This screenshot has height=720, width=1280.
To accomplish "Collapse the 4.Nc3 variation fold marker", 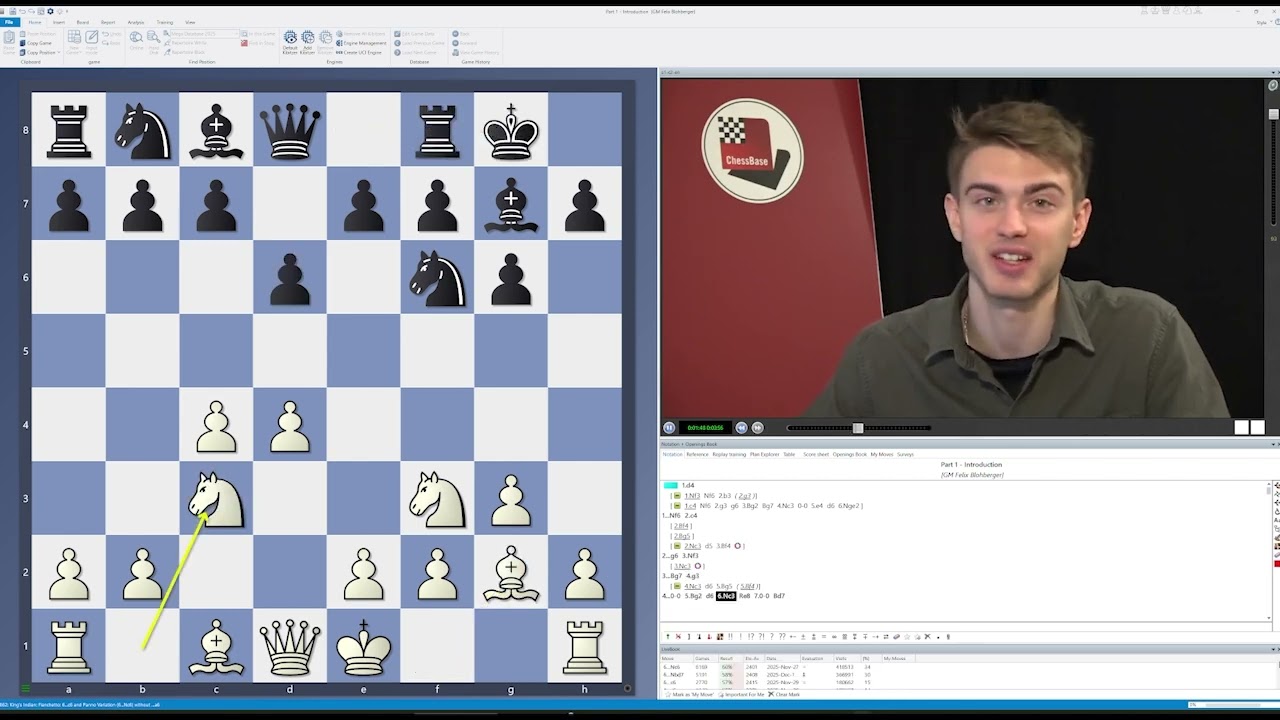I will pos(677,586).
